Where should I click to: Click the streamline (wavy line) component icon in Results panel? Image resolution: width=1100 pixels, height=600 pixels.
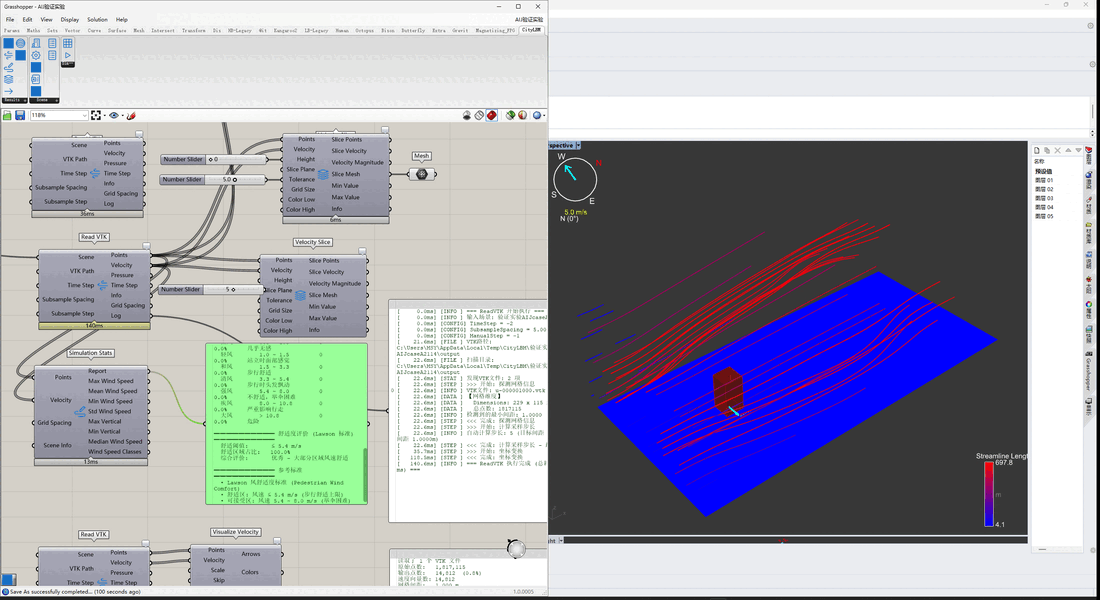point(8,67)
